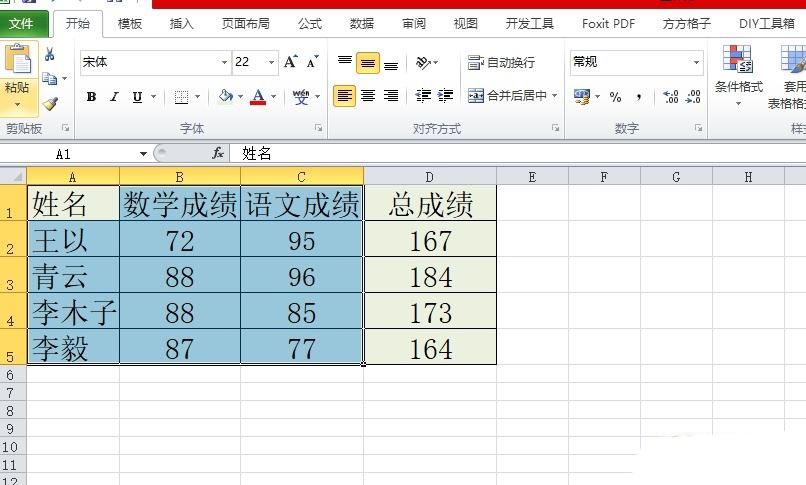Toggle middle vertical align
The height and width of the screenshot is (485, 806).
368,63
